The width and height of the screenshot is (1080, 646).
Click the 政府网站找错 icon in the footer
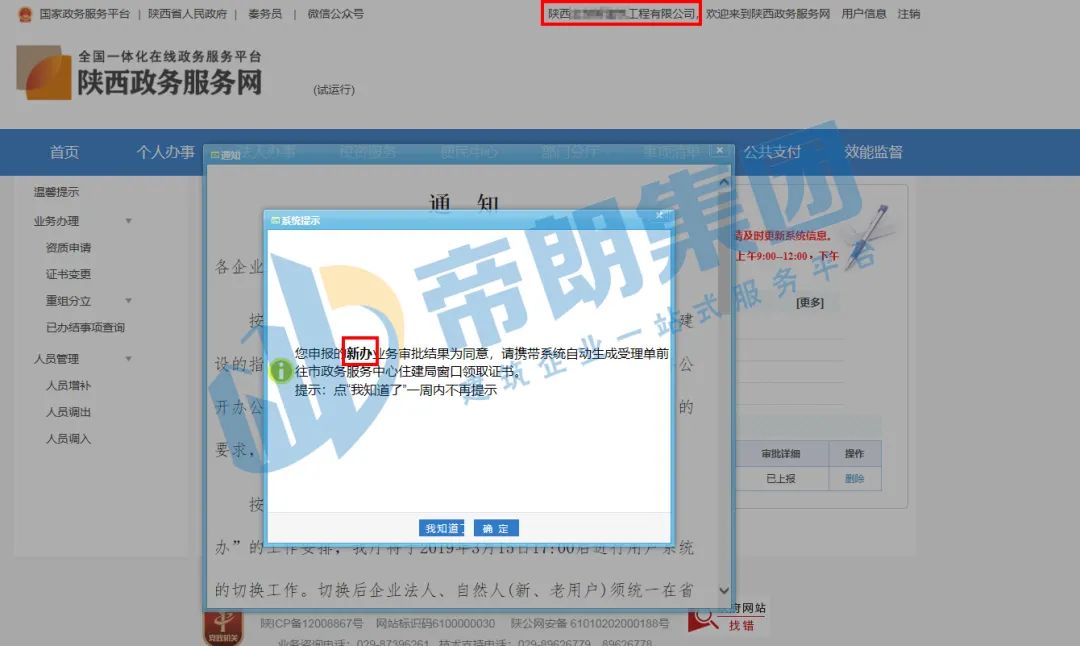pyautogui.click(x=727, y=617)
